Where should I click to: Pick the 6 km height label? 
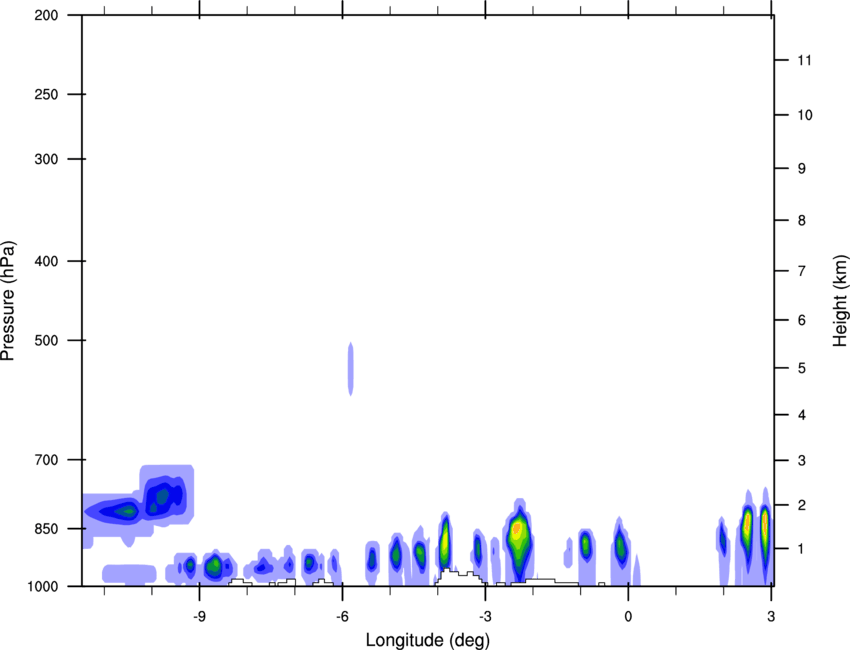click(801, 320)
